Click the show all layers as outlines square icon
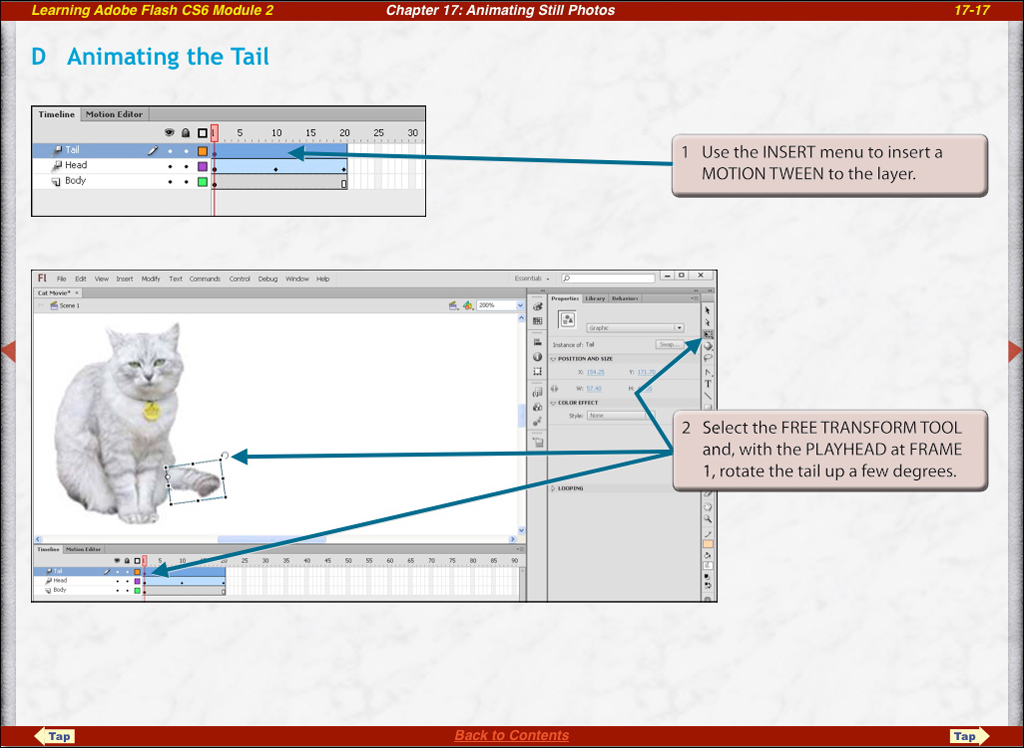 202,133
